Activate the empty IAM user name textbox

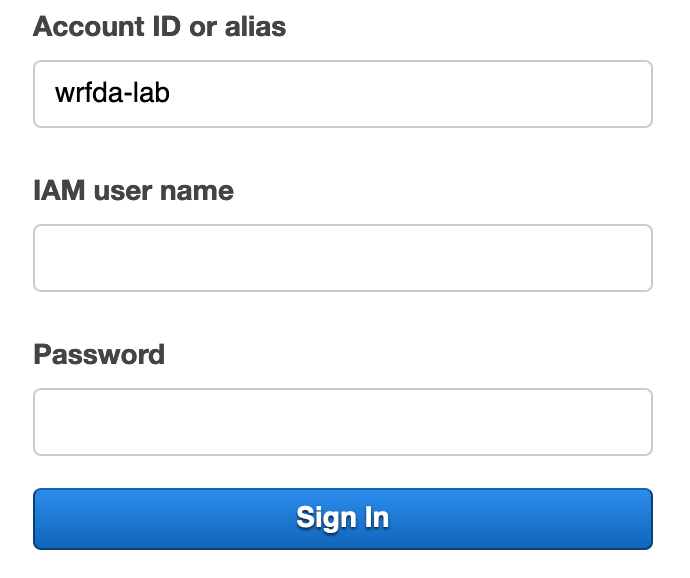tap(343, 258)
